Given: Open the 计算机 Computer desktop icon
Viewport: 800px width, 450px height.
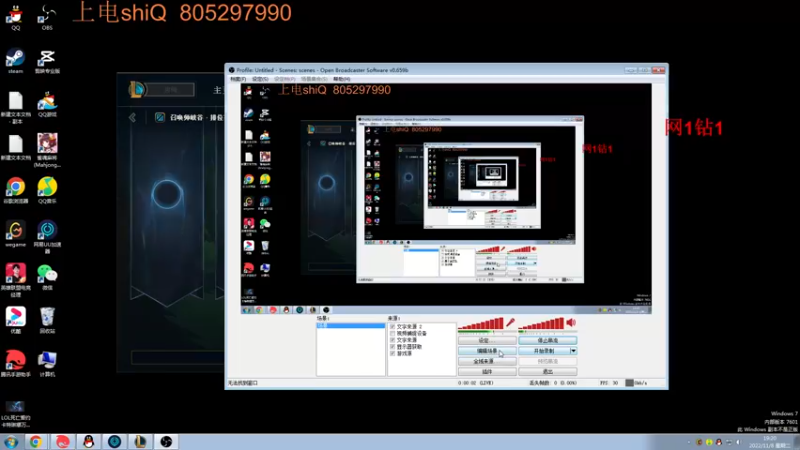Looking at the screenshot, I should pyautogui.click(x=47, y=364).
